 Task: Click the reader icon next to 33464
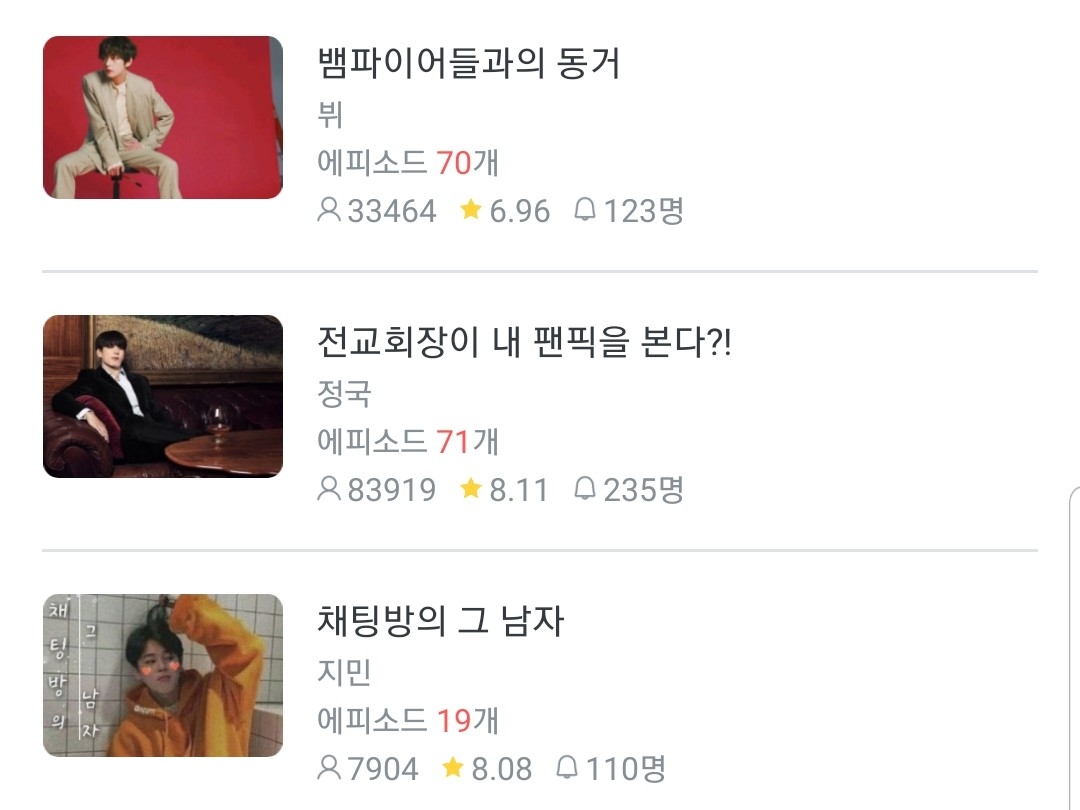329,209
